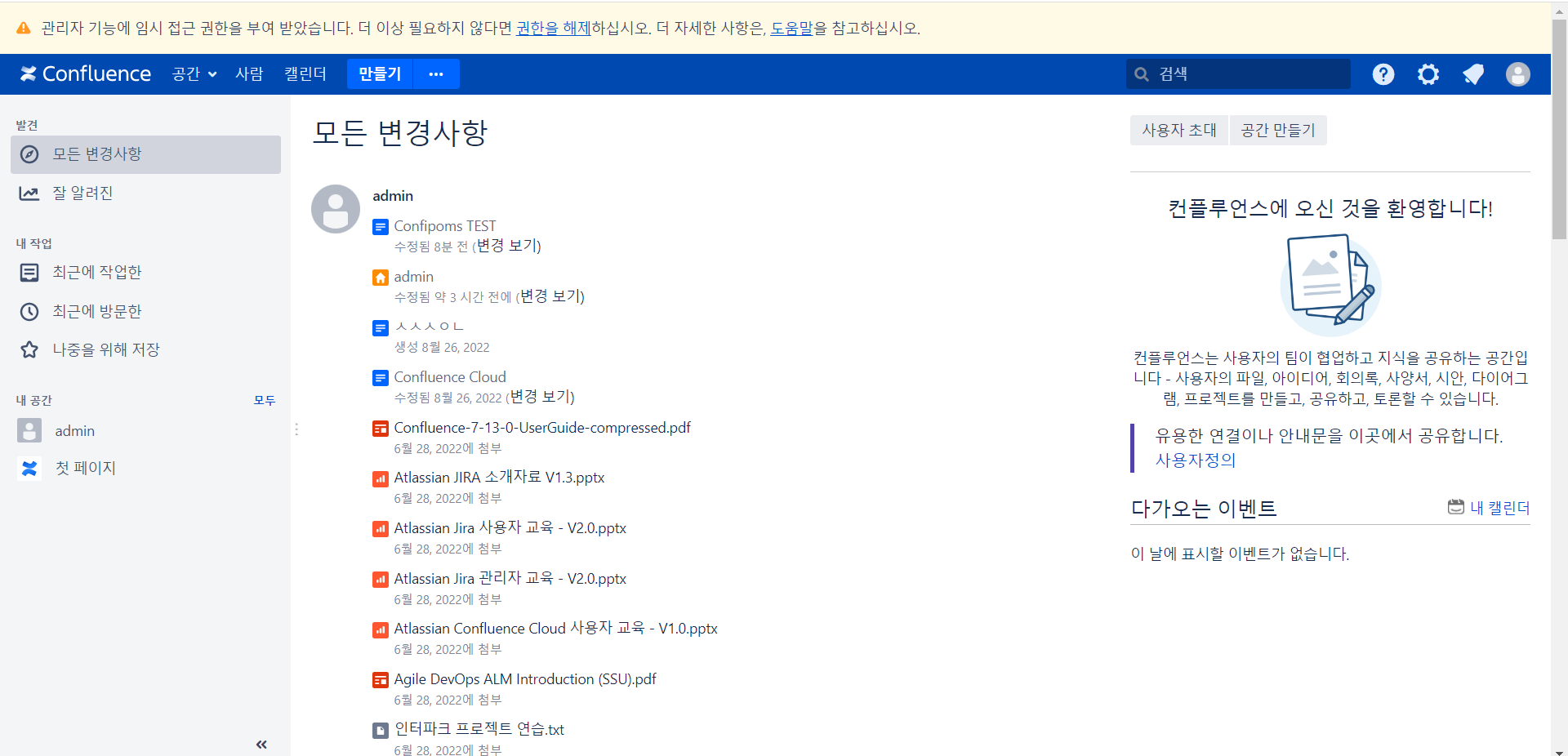Open the more options ellipsis next to 만들기
This screenshot has width=1568, height=756.
click(436, 74)
